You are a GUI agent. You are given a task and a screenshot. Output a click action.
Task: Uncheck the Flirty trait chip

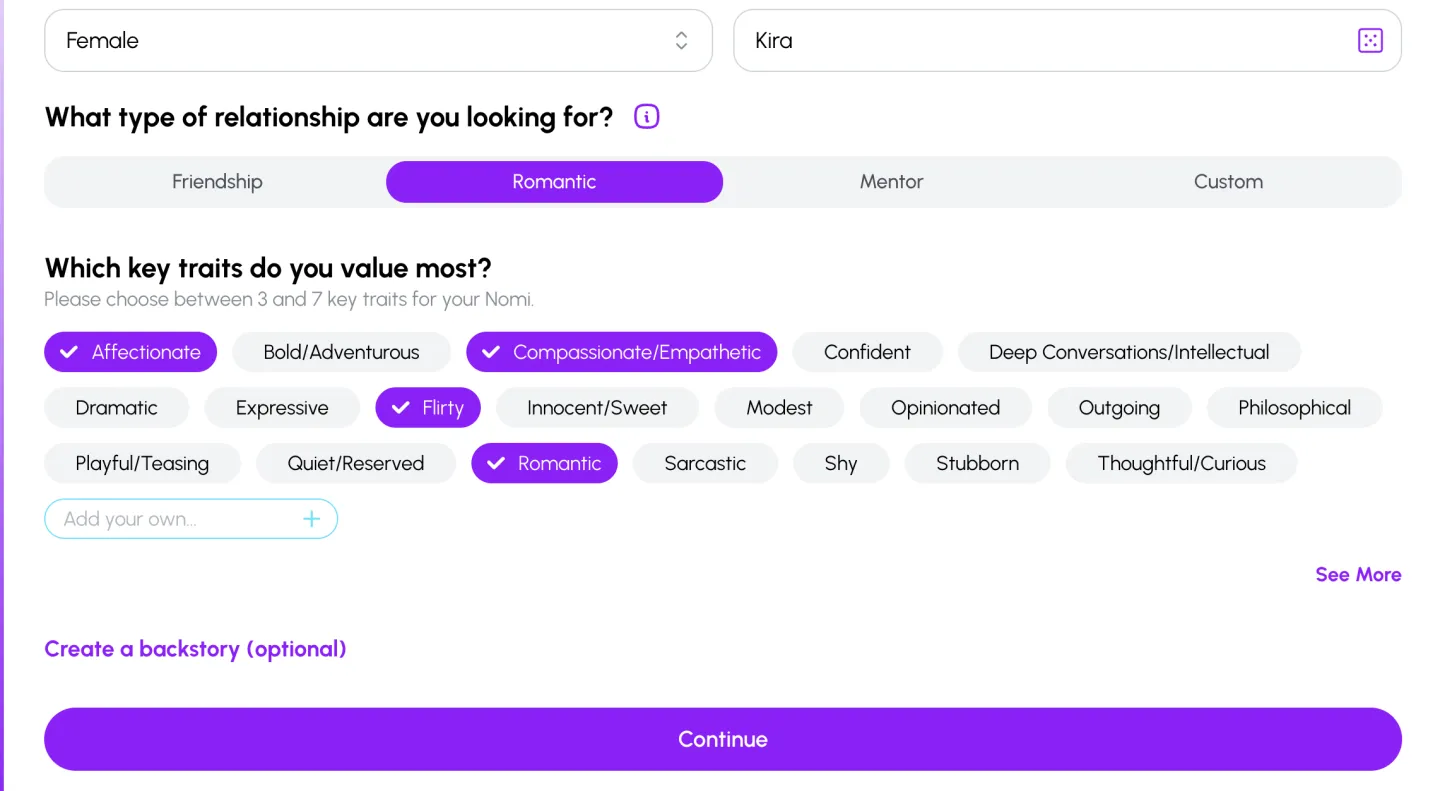[428, 408]
